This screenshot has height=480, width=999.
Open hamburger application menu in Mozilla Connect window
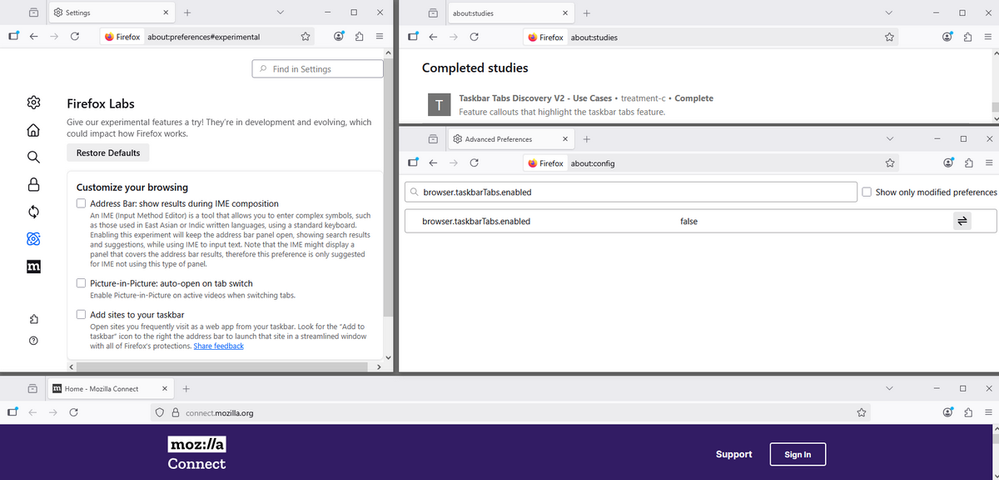tap(987, 412)
